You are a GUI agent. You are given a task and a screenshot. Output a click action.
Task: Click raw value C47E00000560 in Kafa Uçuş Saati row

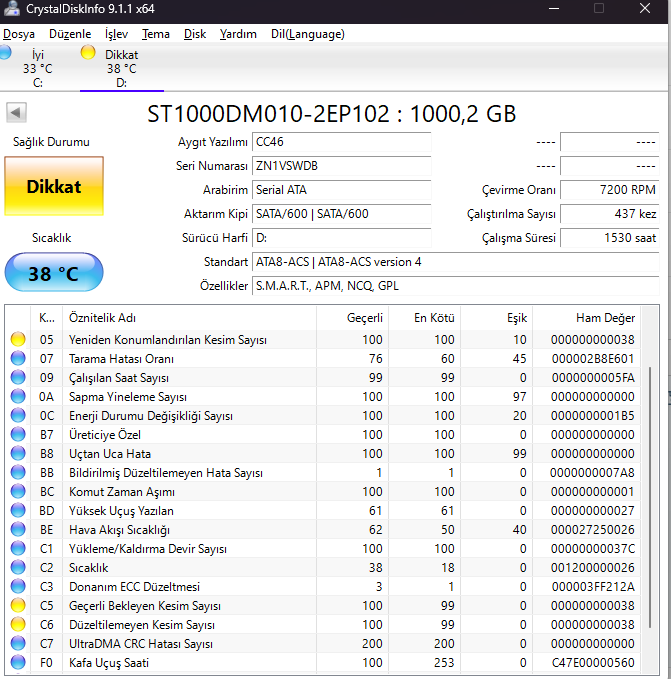point(593,663)
